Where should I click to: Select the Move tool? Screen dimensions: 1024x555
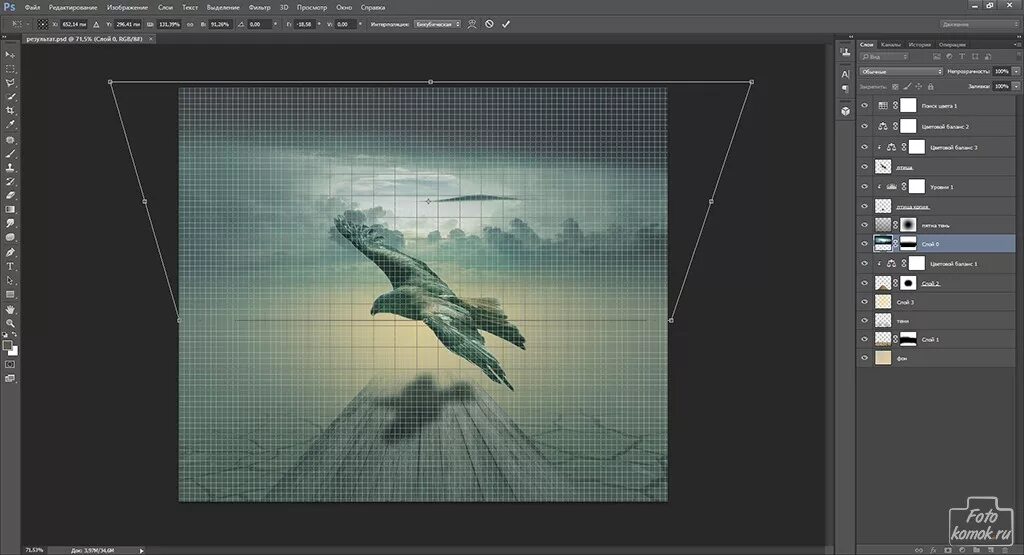(10, 55)
